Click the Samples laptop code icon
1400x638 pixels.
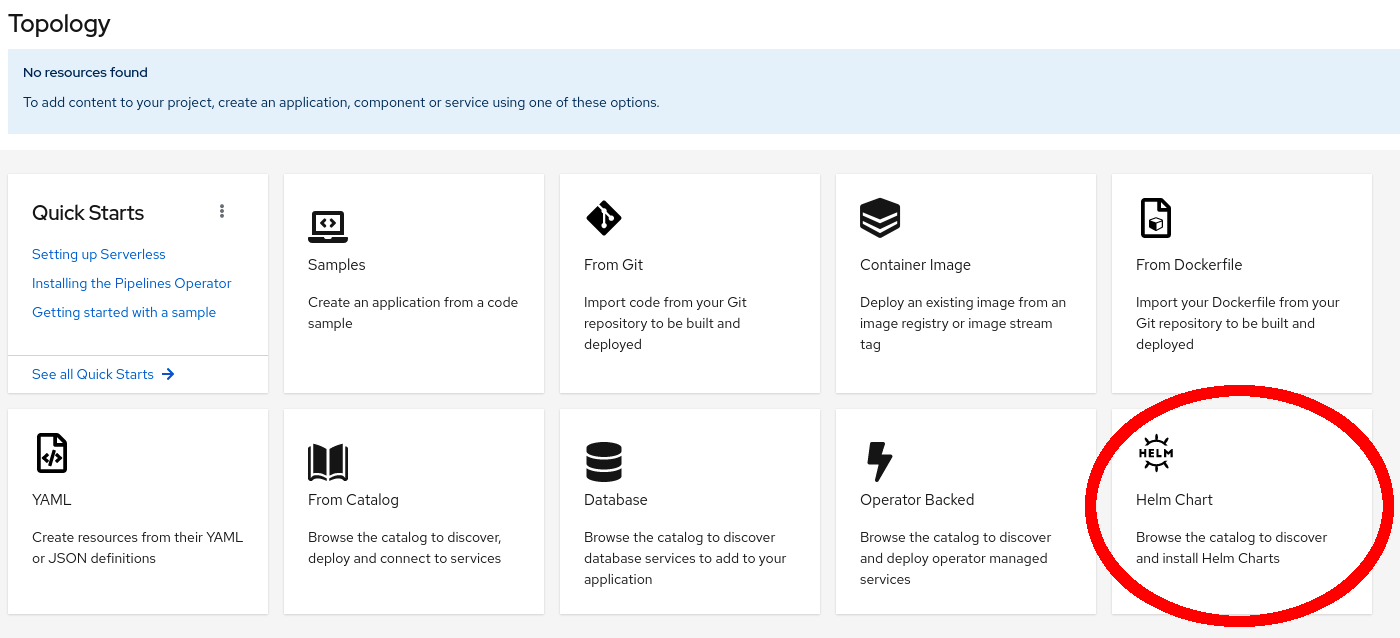pos(328,226)
